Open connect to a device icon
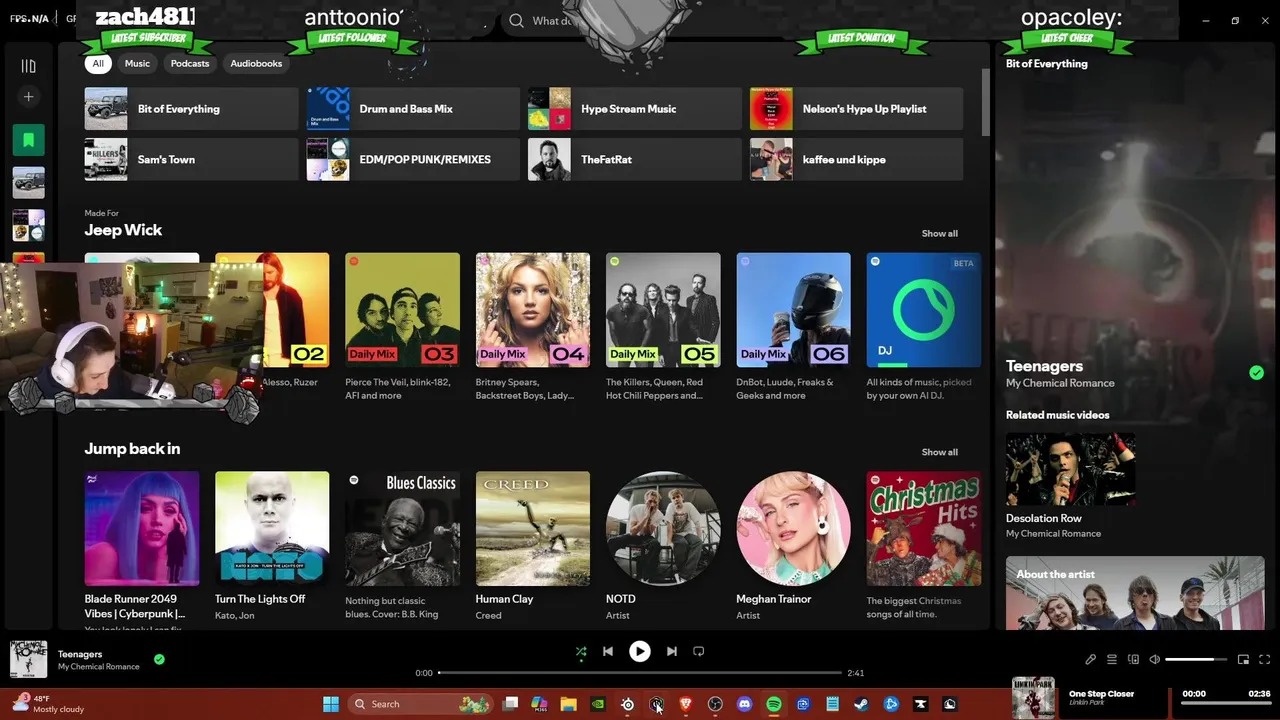Screen dimensions: 1280x720 1133,659
